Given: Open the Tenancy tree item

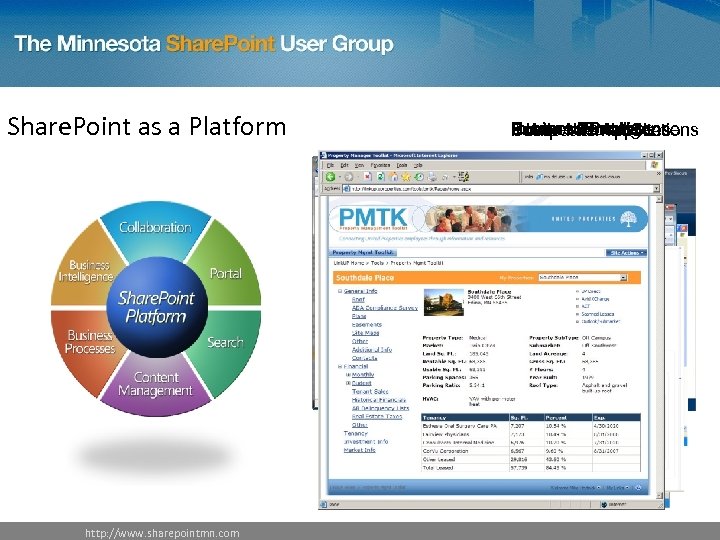Looking at the screenshot, I should pos(356,433).
